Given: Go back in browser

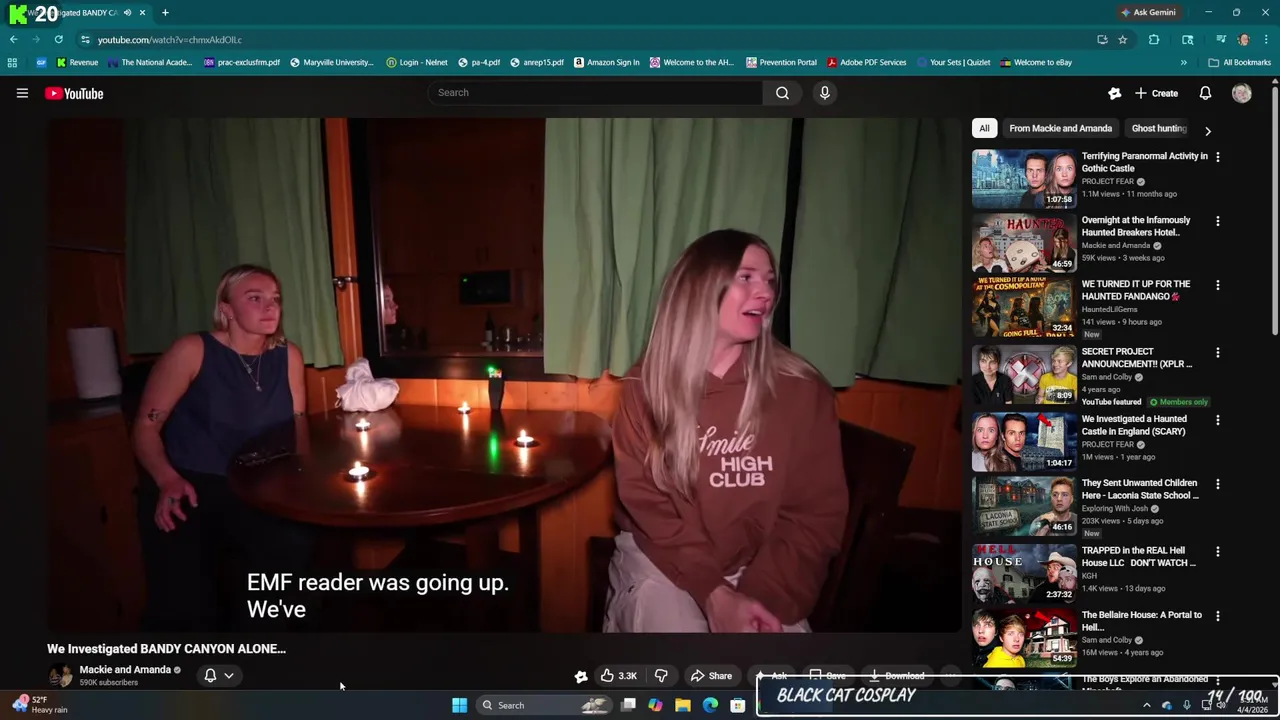Looking at the screenshot, I should point(14,40).
